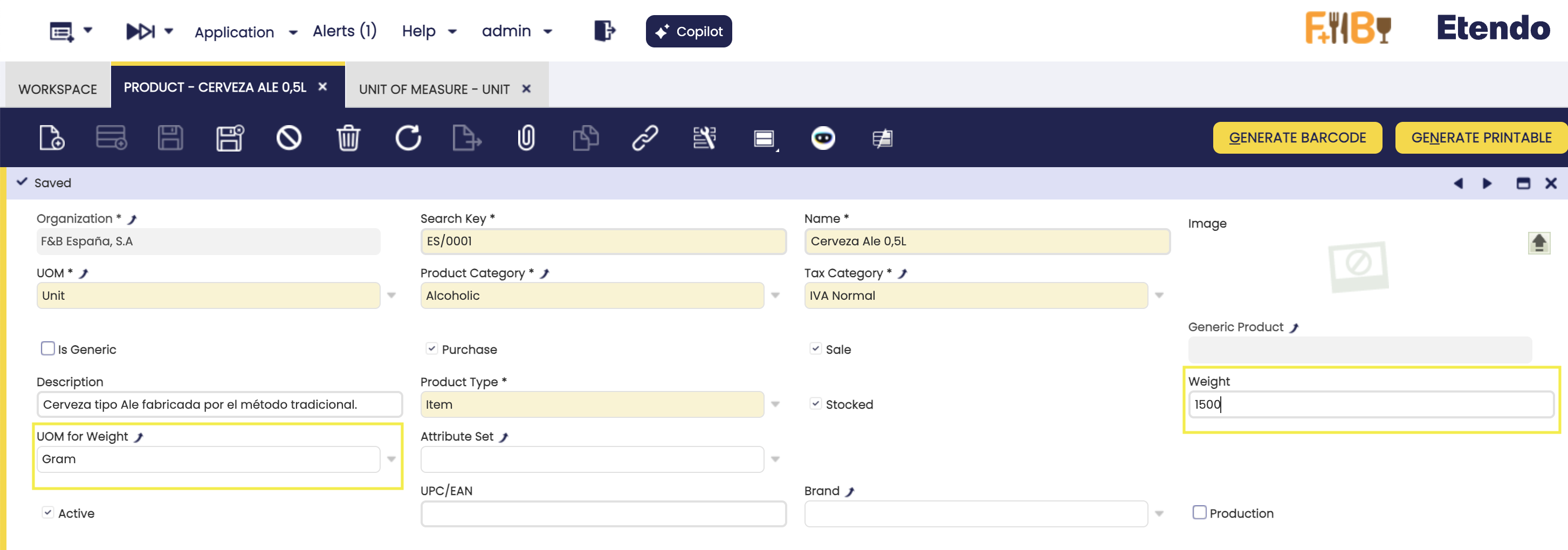This screenshot has width=1568, height=550.
Task: Click the logout icon in the top bar
Action: pyautogui.click(x=604, y=30)
